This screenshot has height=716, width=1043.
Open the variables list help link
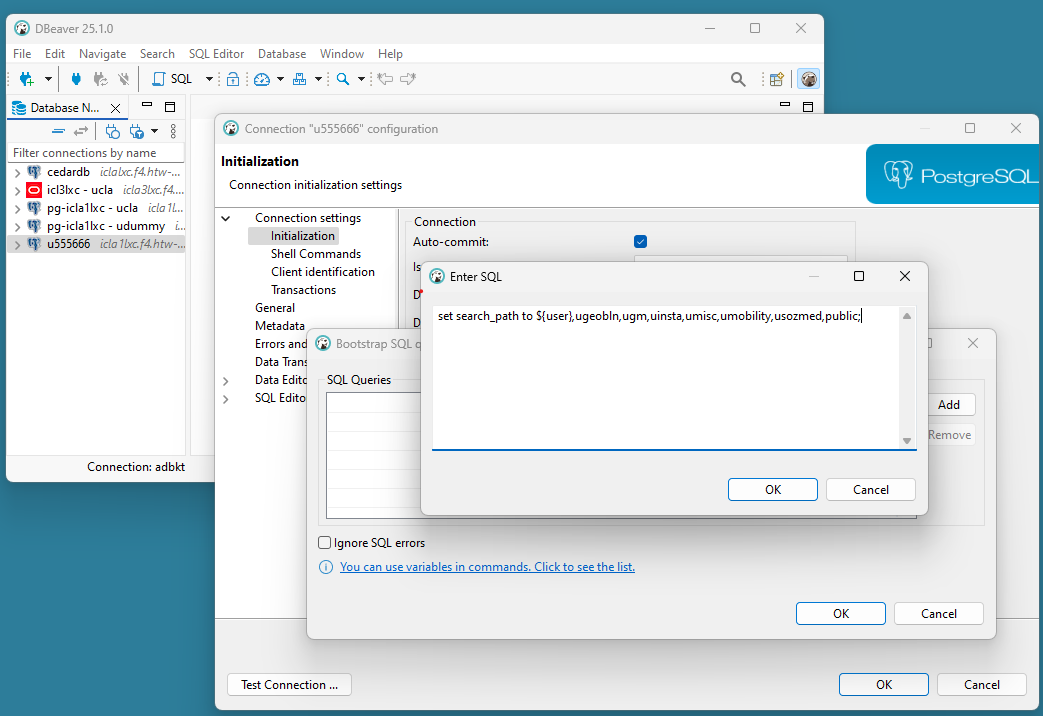(x=487, y=567)
